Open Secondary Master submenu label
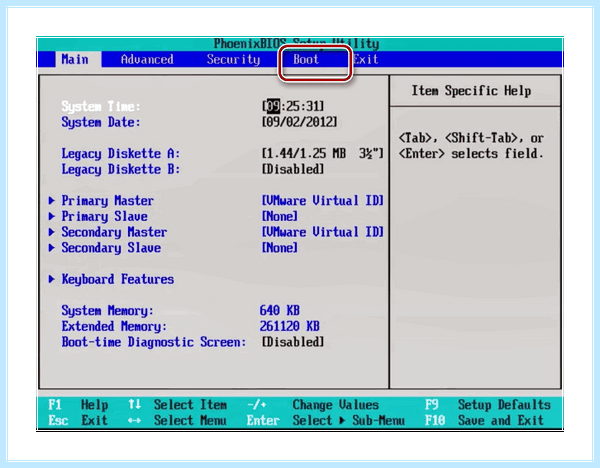600x468 pixels. coord(114,232)
